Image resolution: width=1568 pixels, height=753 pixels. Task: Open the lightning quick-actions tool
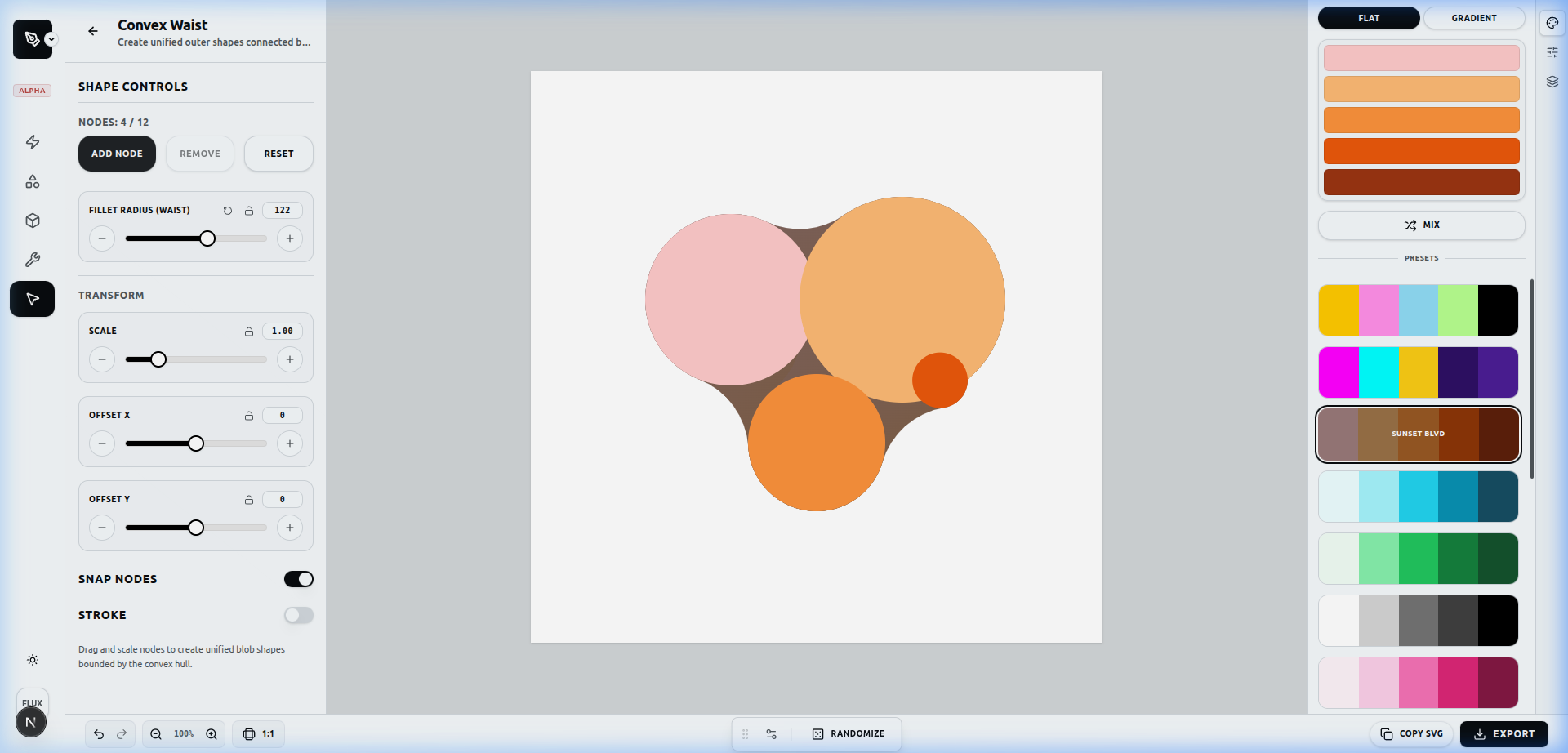32,142
